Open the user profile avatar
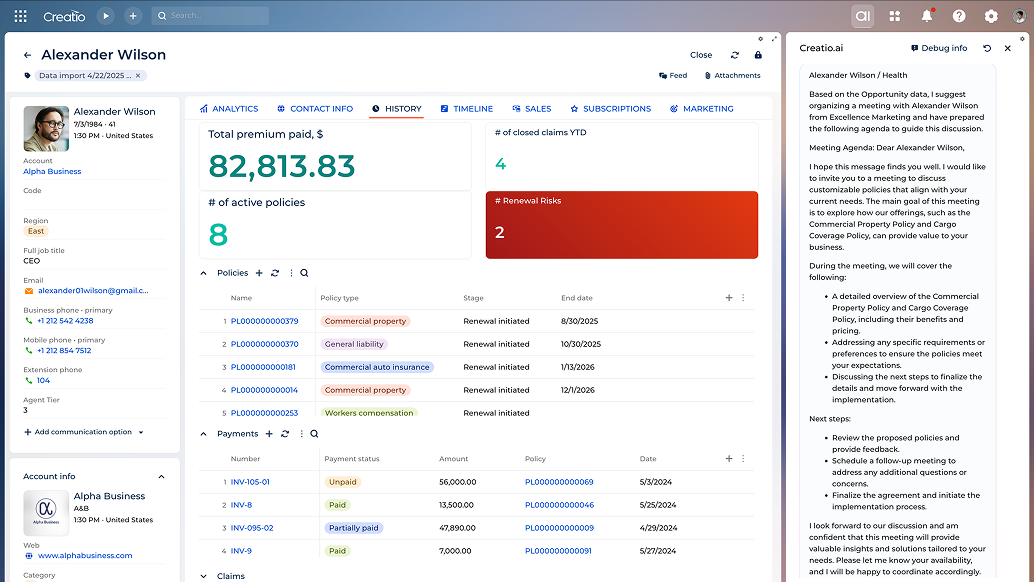This screenshot has width=1034, height=582. click(x=1019, y=16)
